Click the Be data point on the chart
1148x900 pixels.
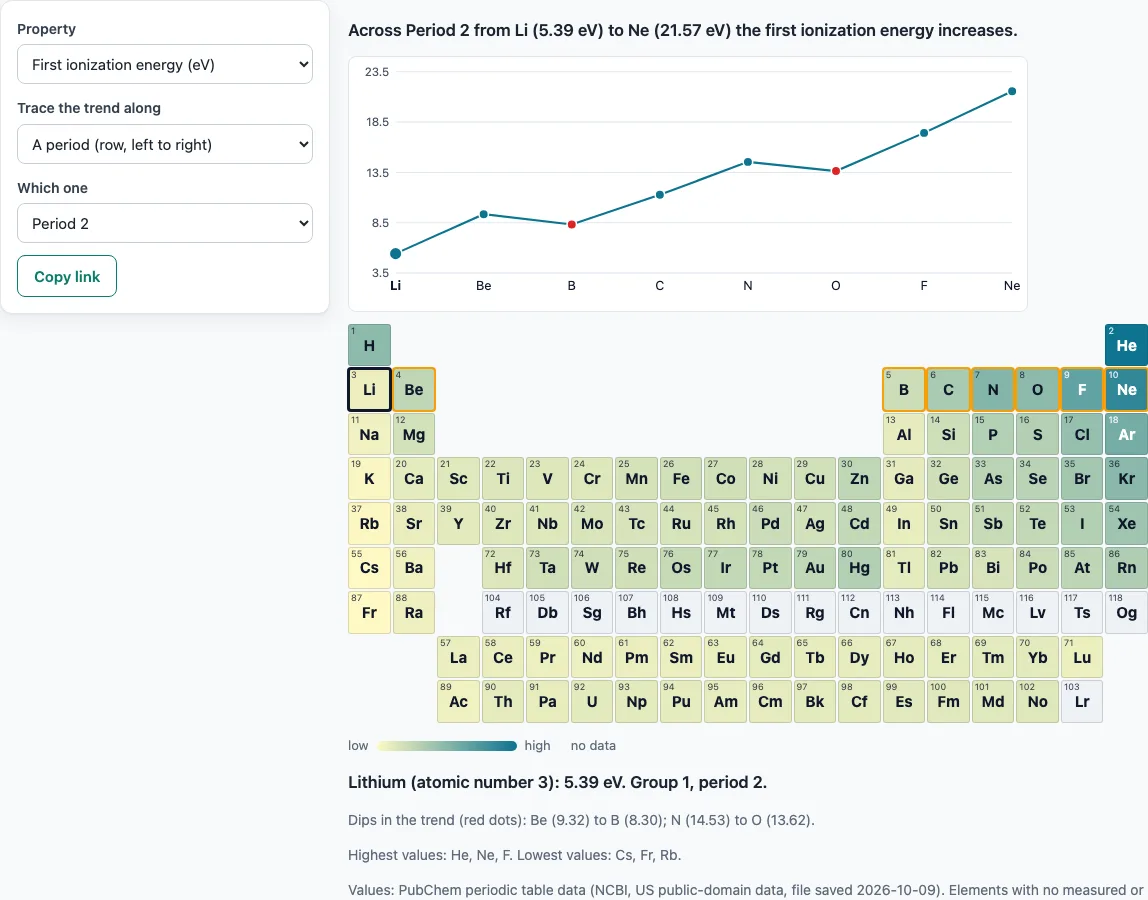pos(483,215)
